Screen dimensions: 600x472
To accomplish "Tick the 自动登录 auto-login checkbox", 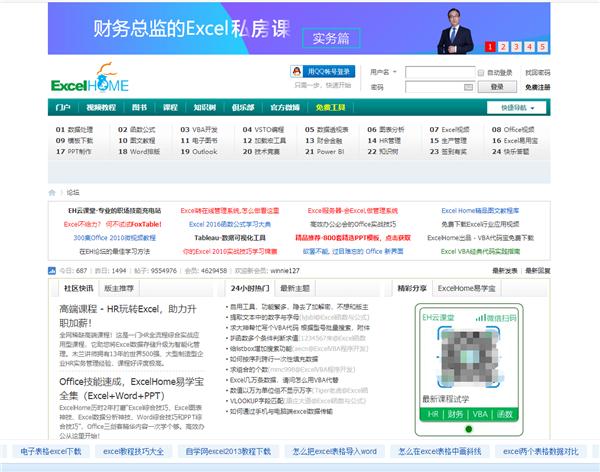I will (x=481, y=73).
